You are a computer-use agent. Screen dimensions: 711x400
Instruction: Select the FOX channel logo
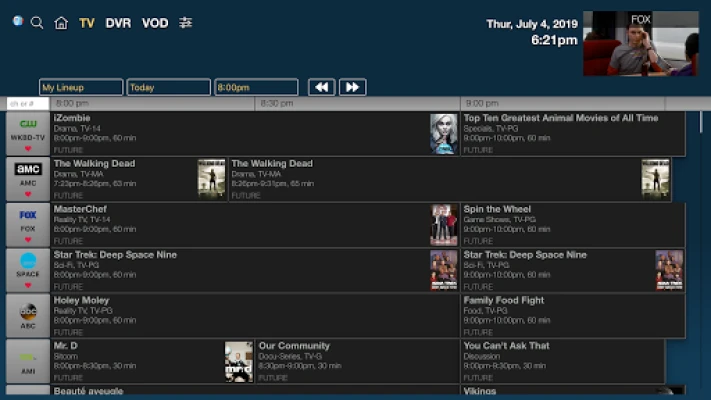[x=28, y=215]
